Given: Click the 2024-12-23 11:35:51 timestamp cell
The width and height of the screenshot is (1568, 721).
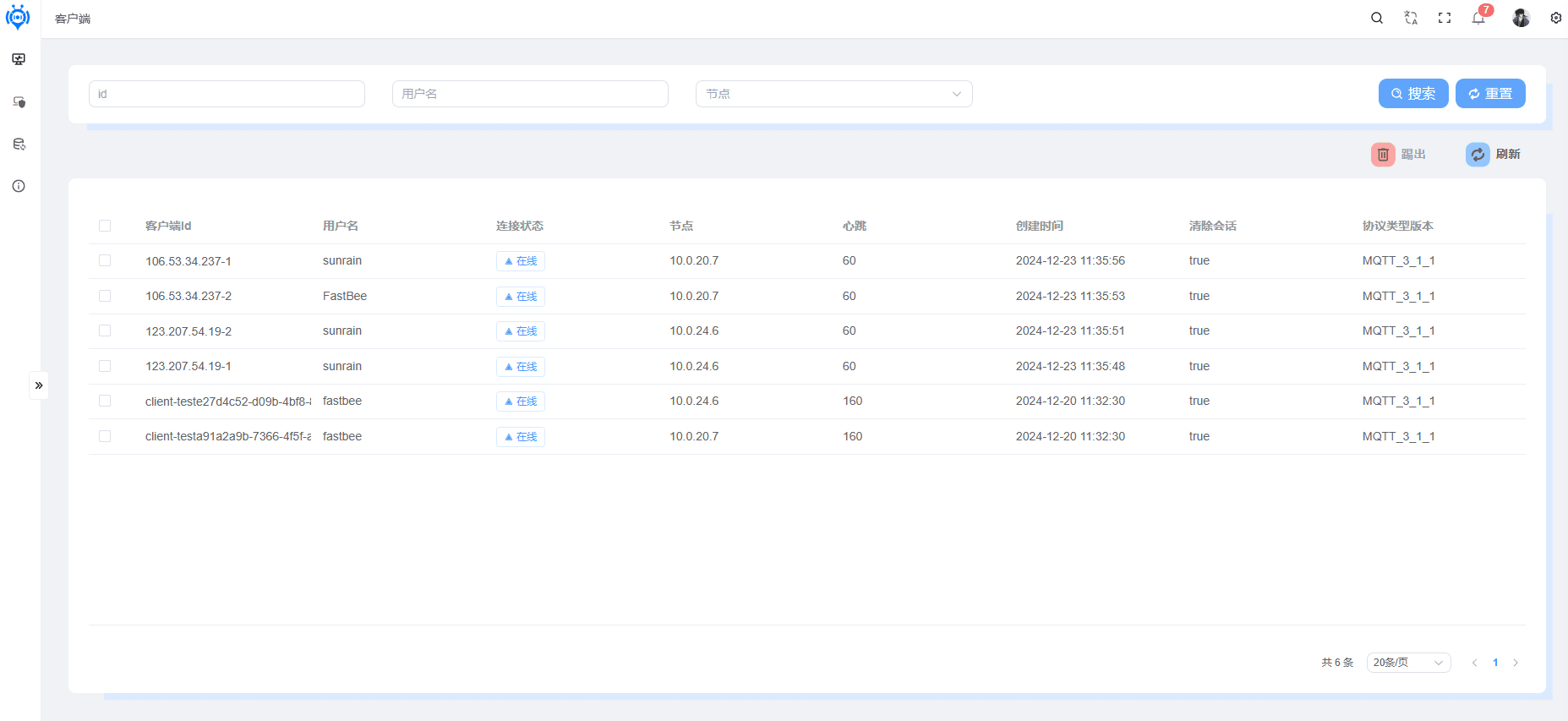Looking at the screenshot, I should (x=1070, y=330).
